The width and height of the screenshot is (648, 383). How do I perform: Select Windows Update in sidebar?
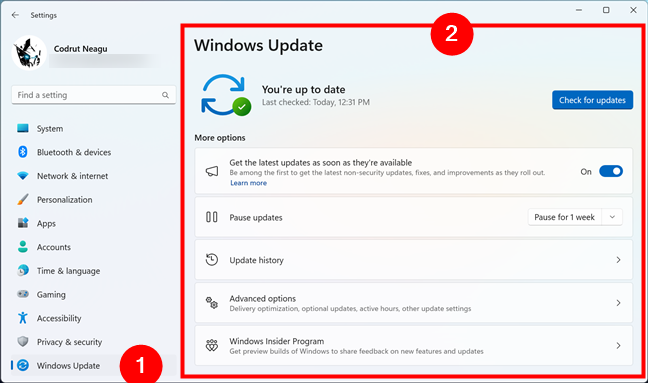(x=94, y=366)
